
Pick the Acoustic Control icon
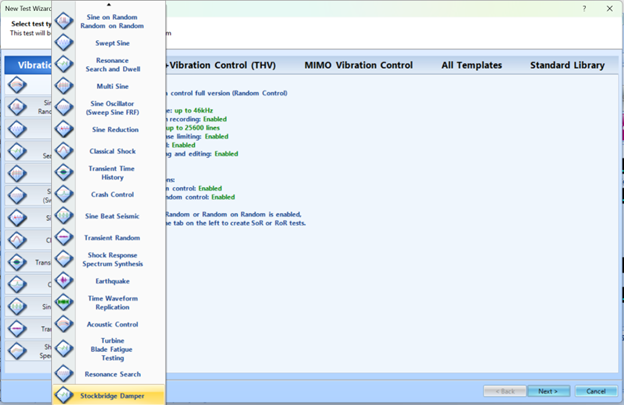pos(64,324)
